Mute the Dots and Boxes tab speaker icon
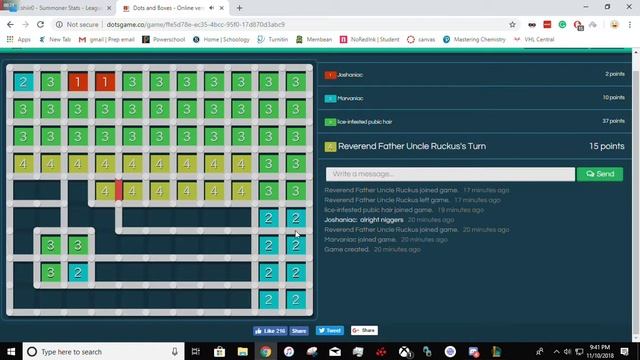Image resolution: width=640 pixels, height=360 pixels. [x=211, y=8]
